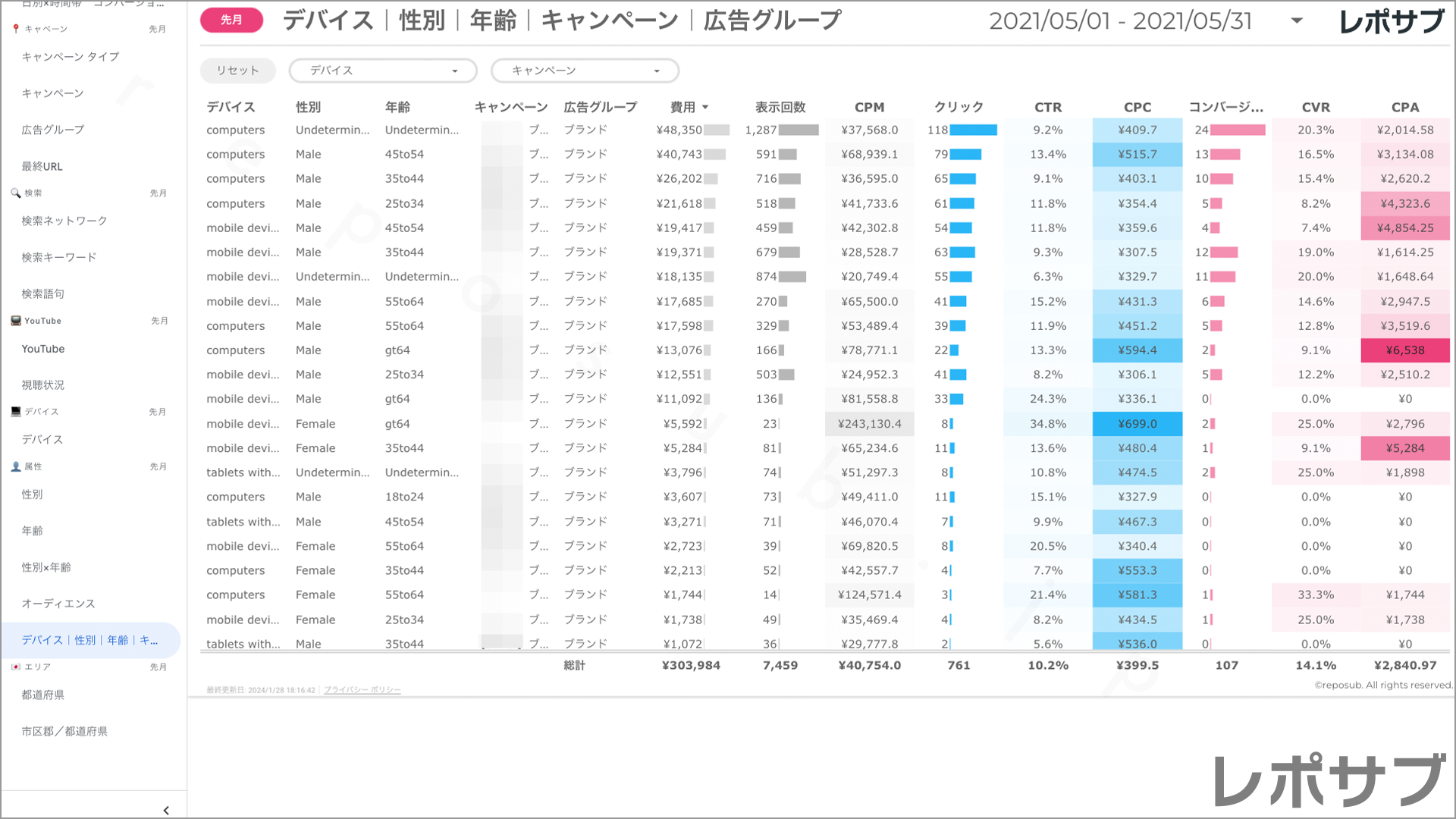Click the TV icon next to YouTube section
The width and height of the screenshot is (1456, 819).
[15, 319]
